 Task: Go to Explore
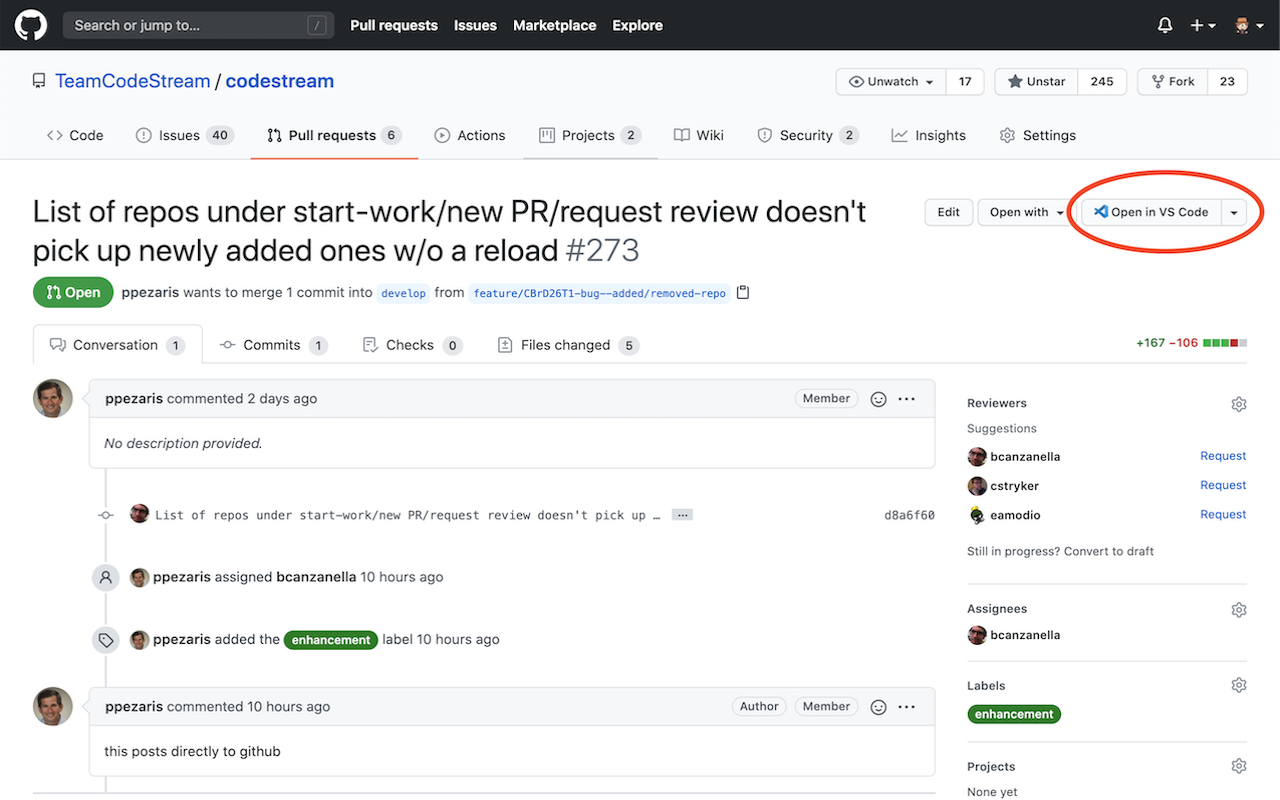click(637, 25)
